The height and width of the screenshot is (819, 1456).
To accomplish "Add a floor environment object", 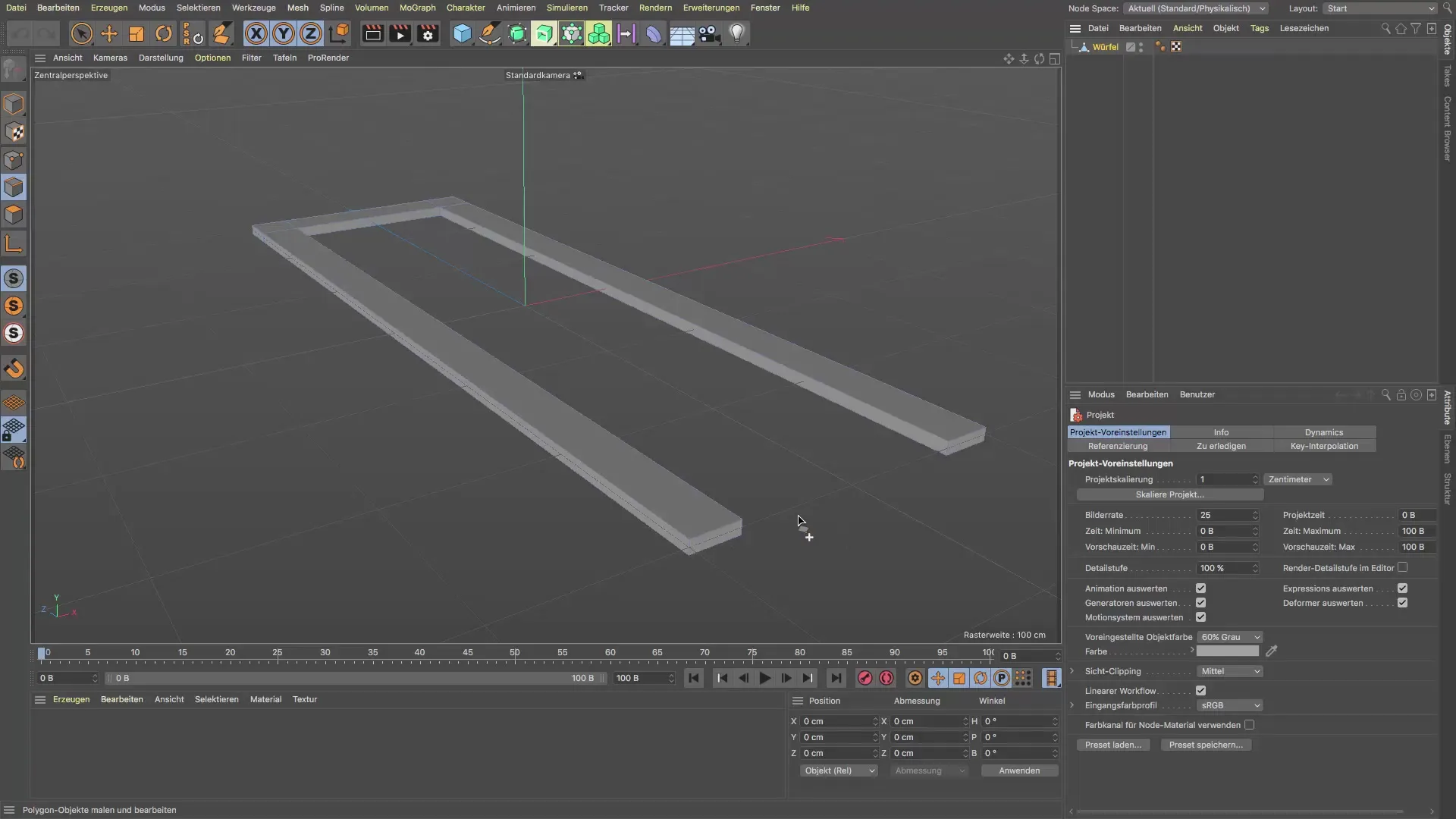I will [x=682, y=33].
